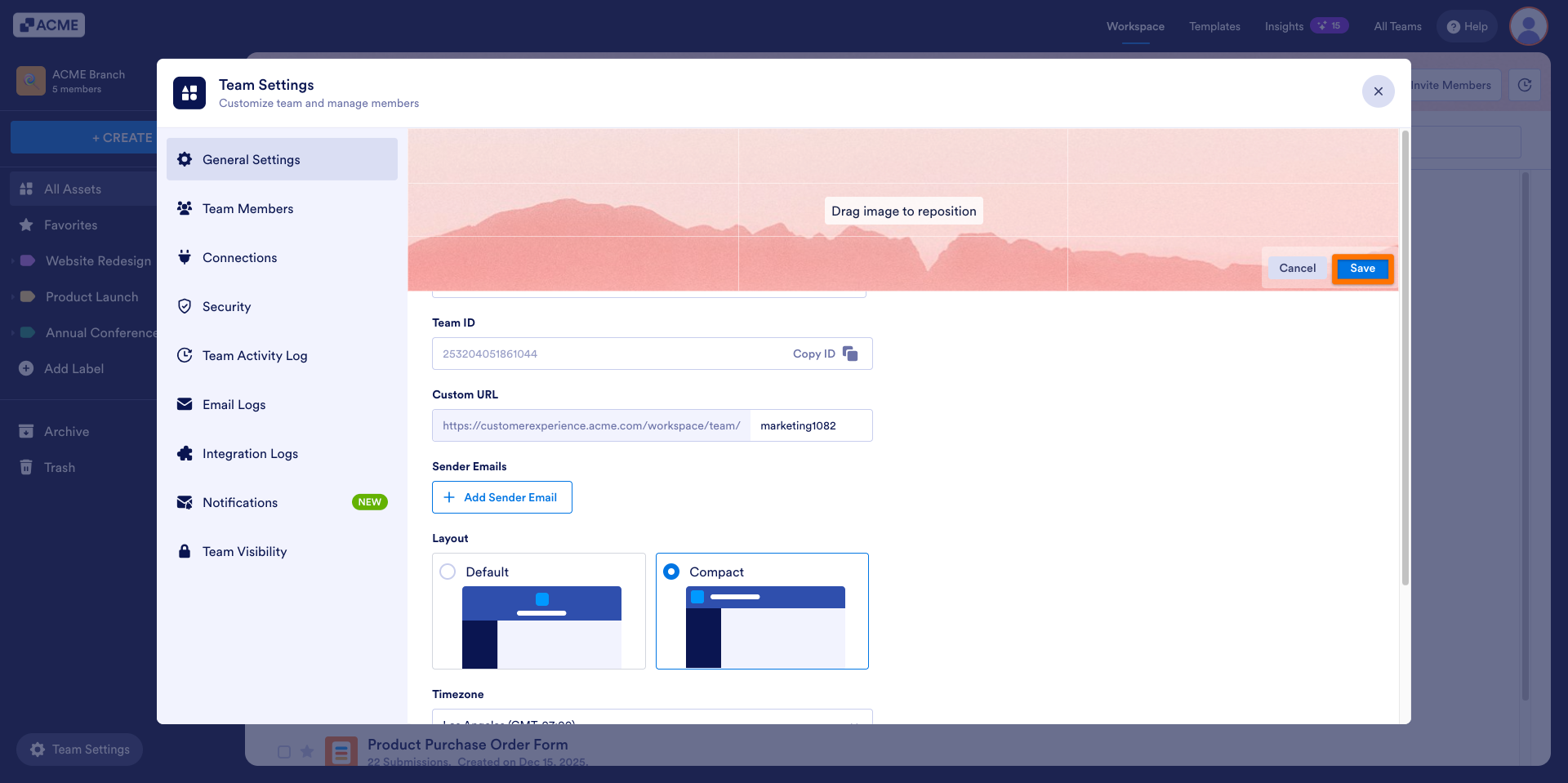Open Email Logs section
Viewport: 1568px width, 783px height.
pyautogui.click(x=282, y=404)
